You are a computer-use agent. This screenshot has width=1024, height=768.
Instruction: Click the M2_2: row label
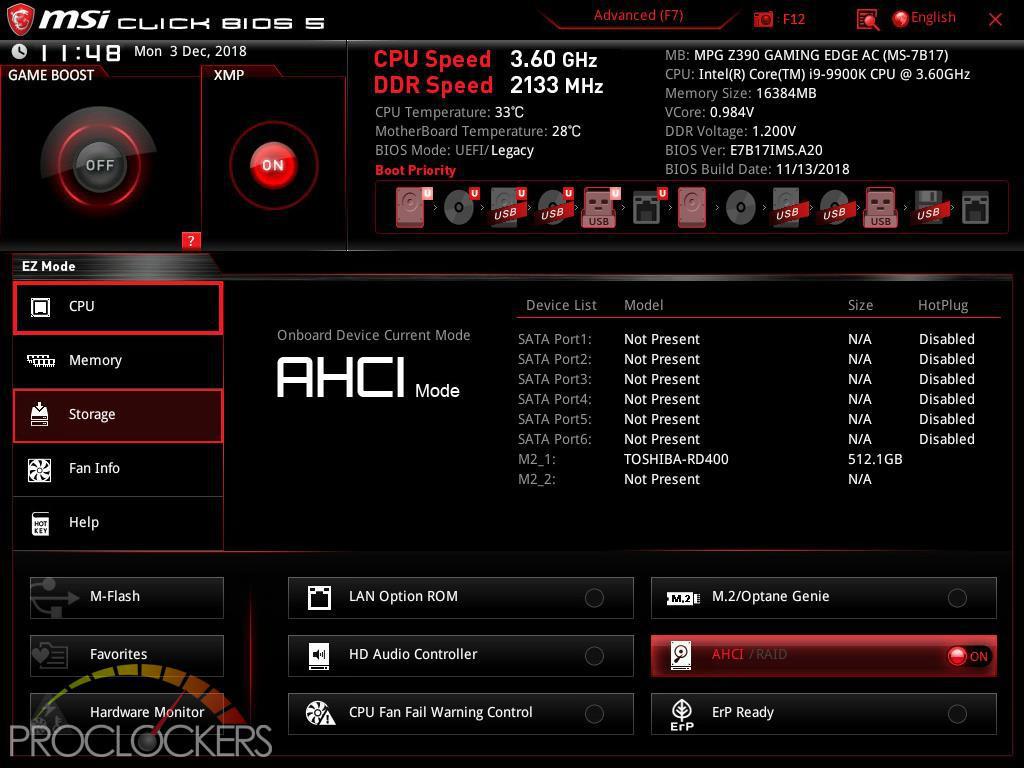point(537,479)
